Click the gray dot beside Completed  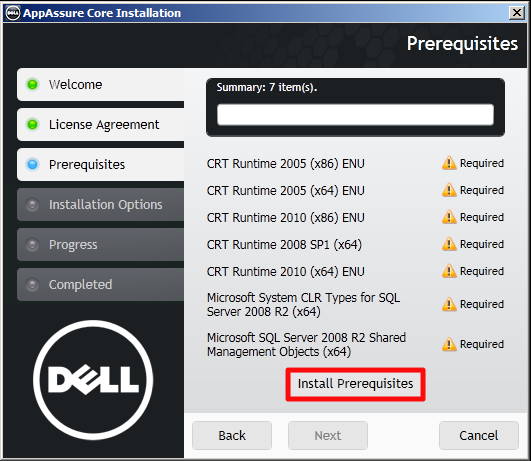click(33, 285)
